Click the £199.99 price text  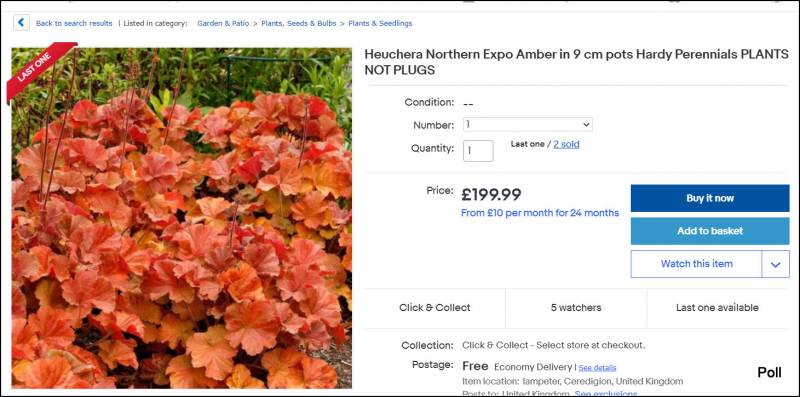[x=491, y=195]
